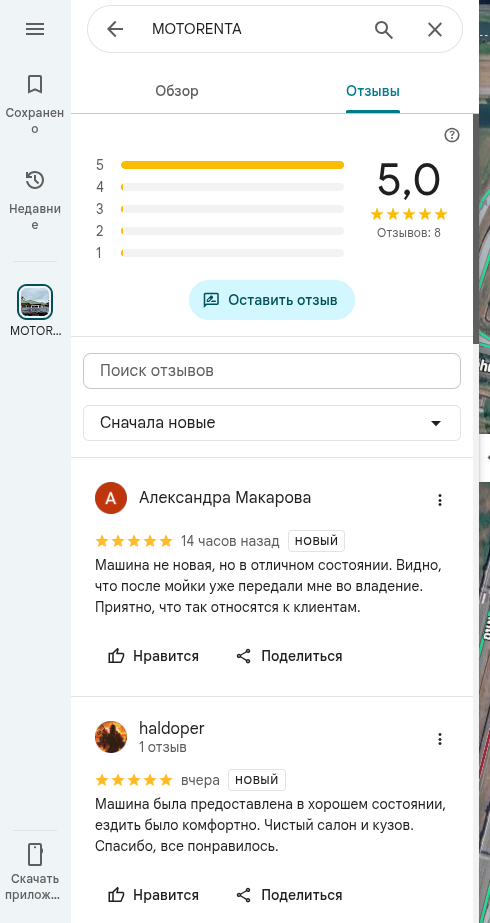The height and width of the screenshot is (923, 490).
Task: Like Александра Макарова's review
Action: tap(154, 656)
